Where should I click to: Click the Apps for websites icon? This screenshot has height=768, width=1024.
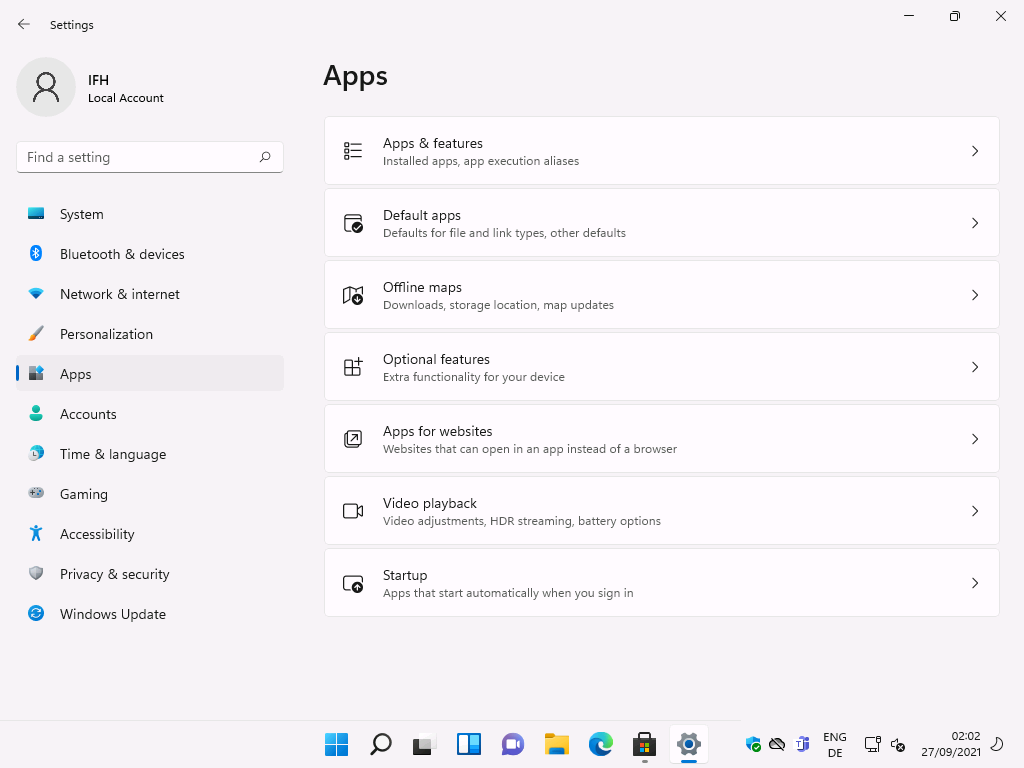point(353,439)
